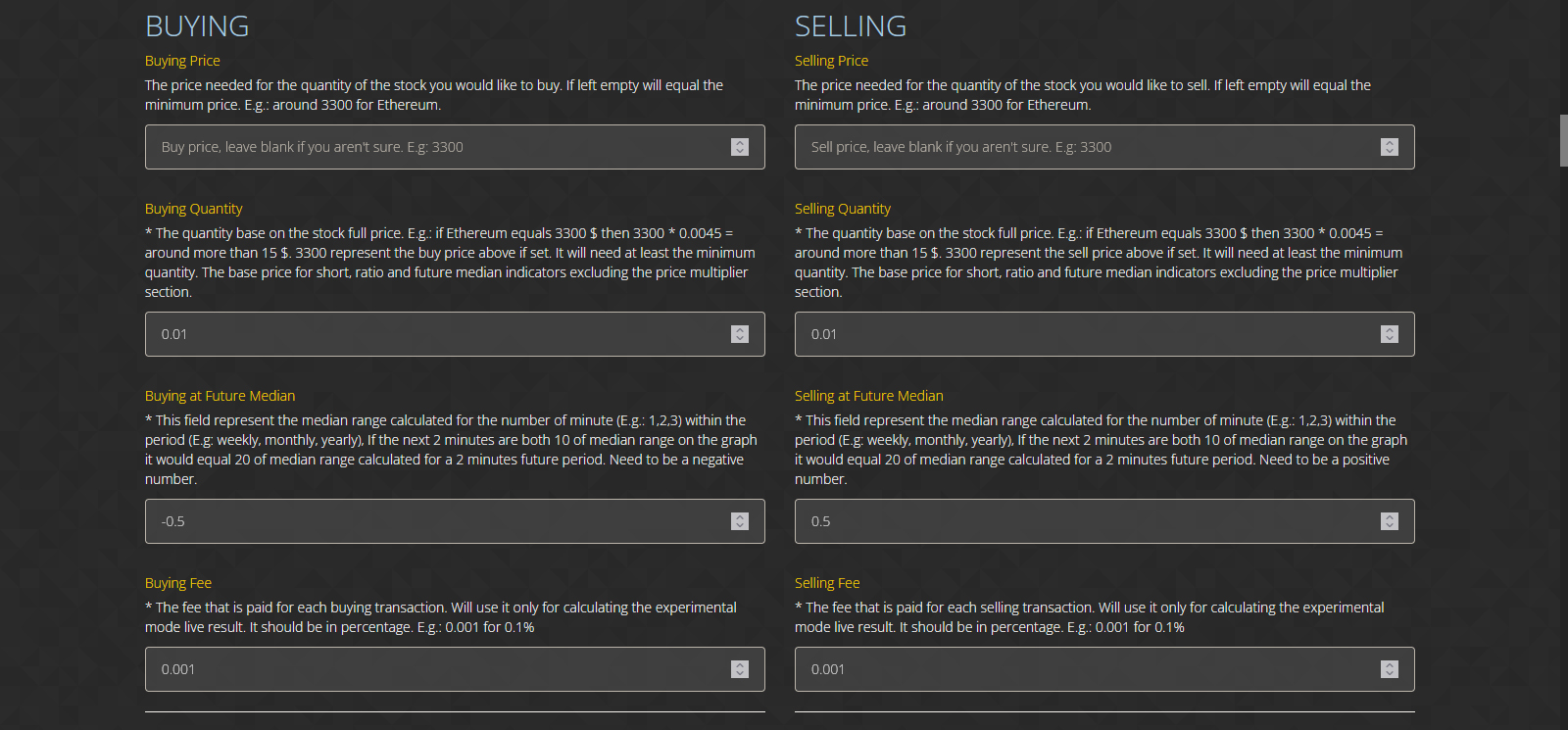Adjust the Buying Fee spinner arrows

pos(740,669)
